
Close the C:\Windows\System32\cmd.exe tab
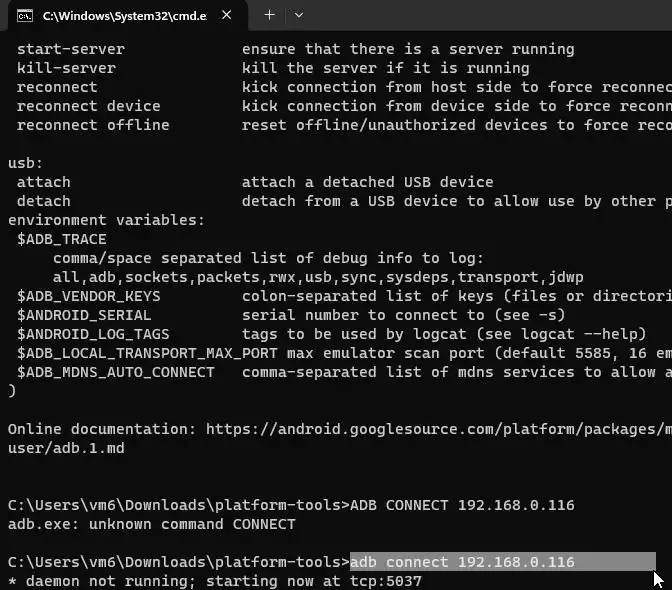coord(227,15)
